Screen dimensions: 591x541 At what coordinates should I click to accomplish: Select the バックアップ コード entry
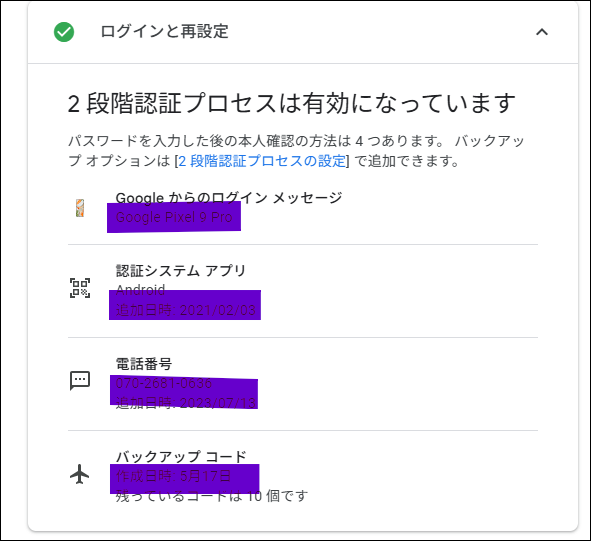303,477
